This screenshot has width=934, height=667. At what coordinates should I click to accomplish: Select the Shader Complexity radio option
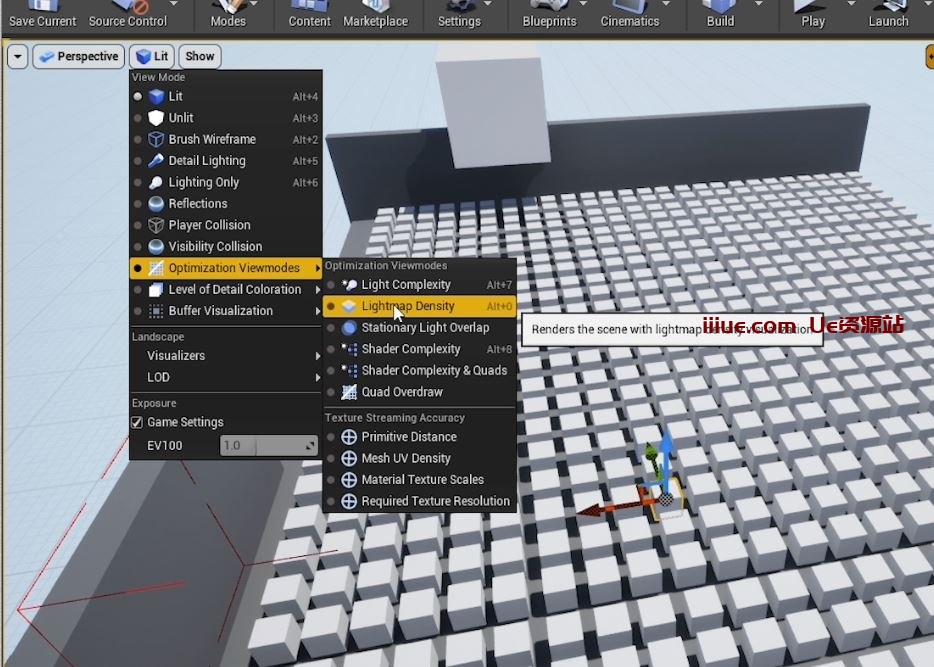(331, 349)
